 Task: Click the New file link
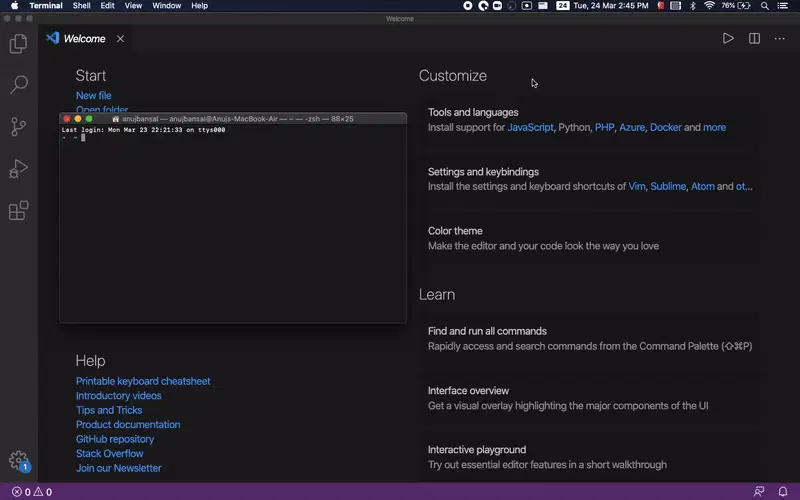click(x=93, y=95)
